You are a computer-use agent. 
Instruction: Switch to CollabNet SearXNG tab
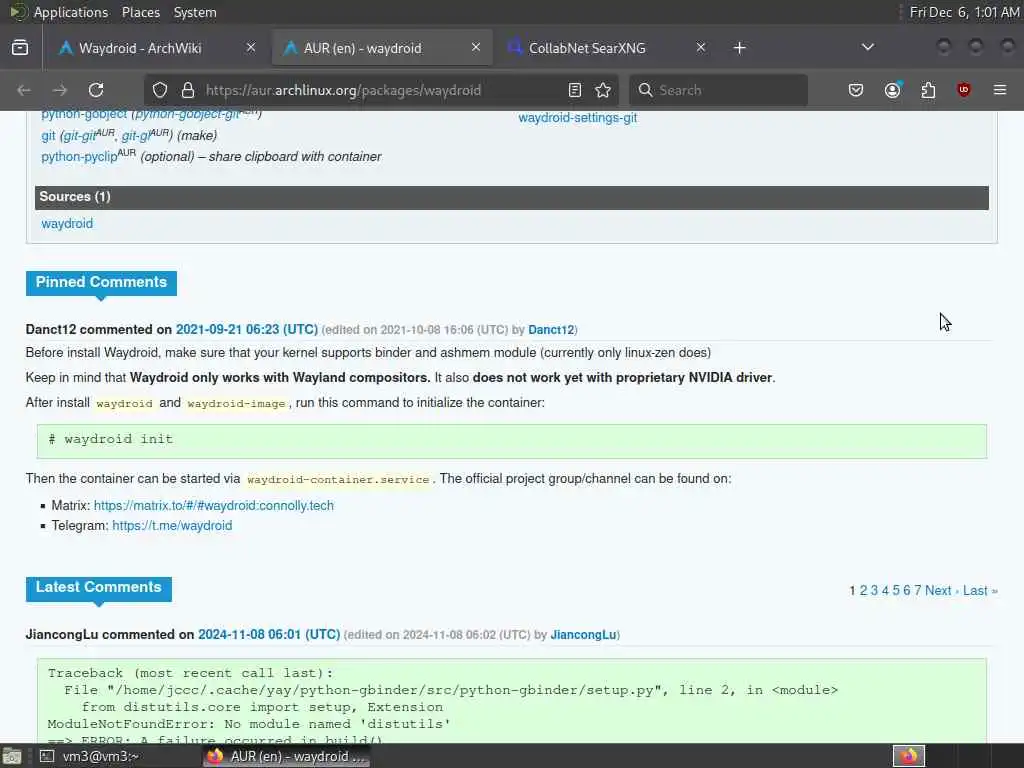[x=606, y=48]
